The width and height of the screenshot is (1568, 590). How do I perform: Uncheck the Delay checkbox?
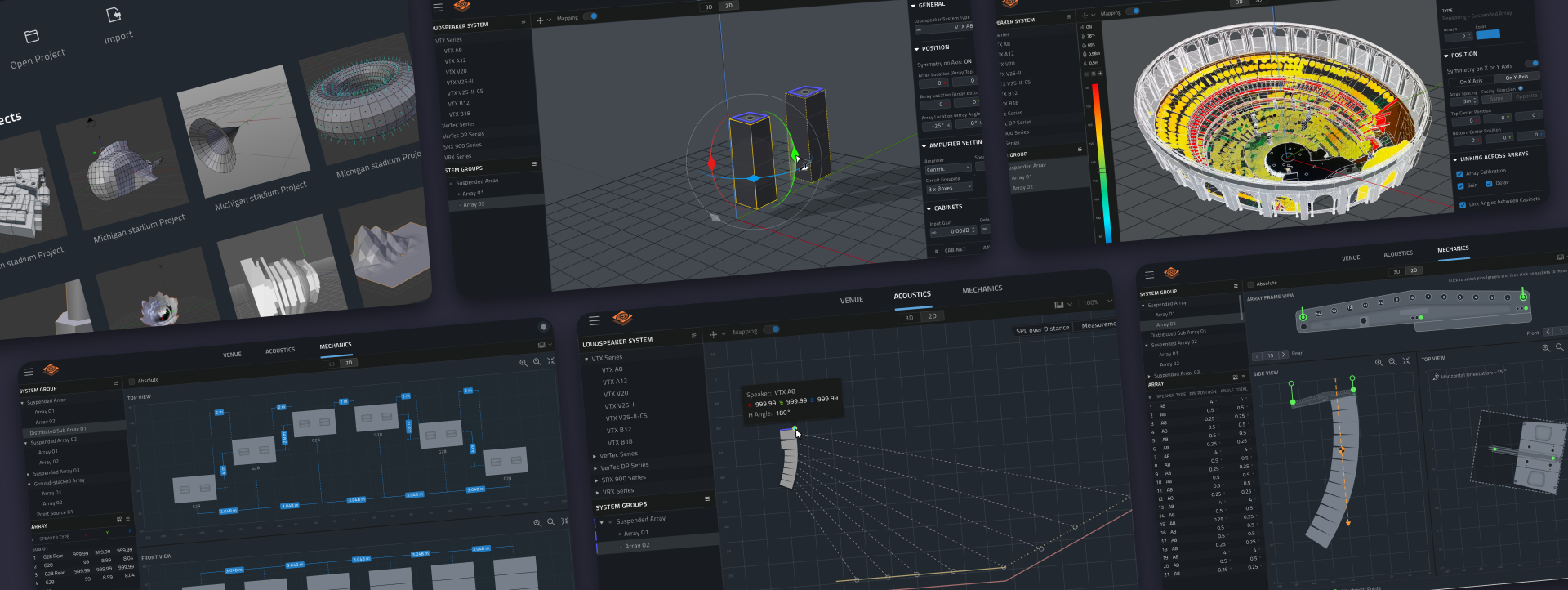(1489, 184)
